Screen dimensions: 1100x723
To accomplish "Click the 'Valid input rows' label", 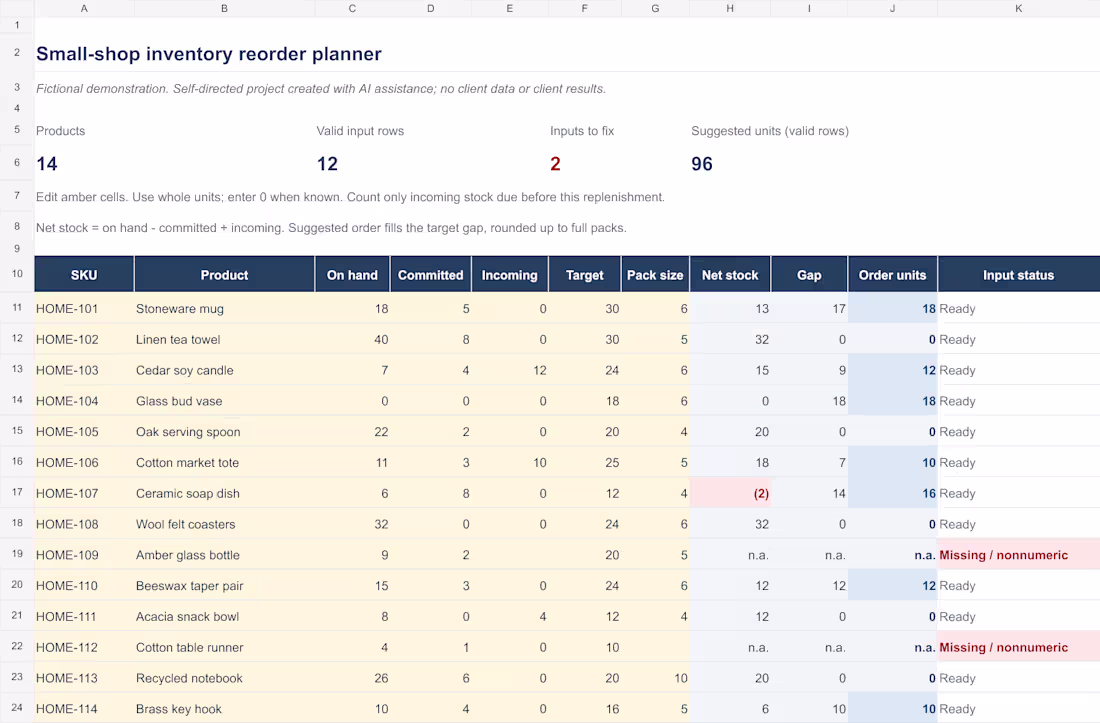I will pos(360,131).
